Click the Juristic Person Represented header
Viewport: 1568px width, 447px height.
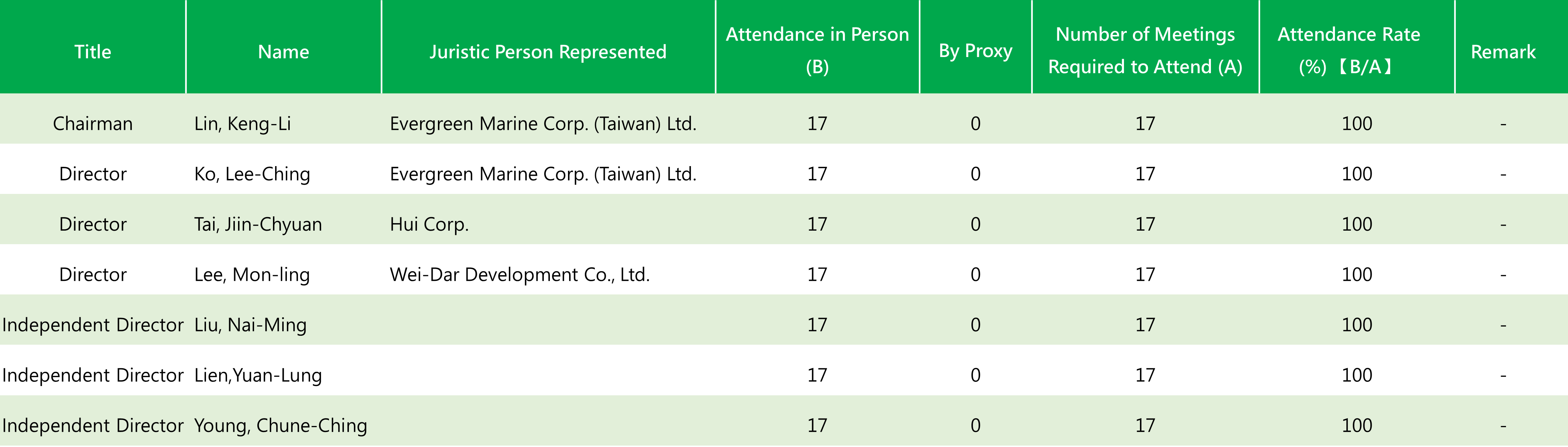[x=548, y=52]
